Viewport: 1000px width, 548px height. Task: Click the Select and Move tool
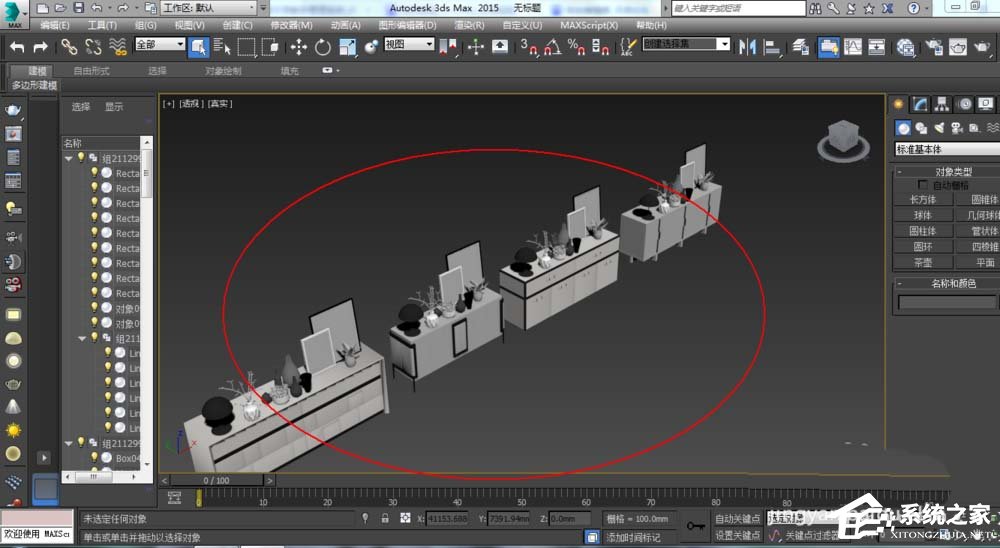click(298, 47)
